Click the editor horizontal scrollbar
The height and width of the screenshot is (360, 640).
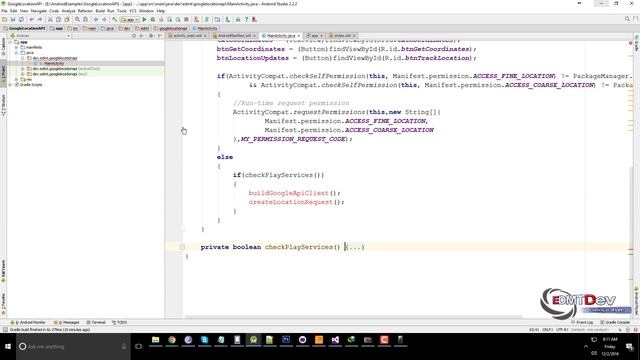(x=353, y=316)
